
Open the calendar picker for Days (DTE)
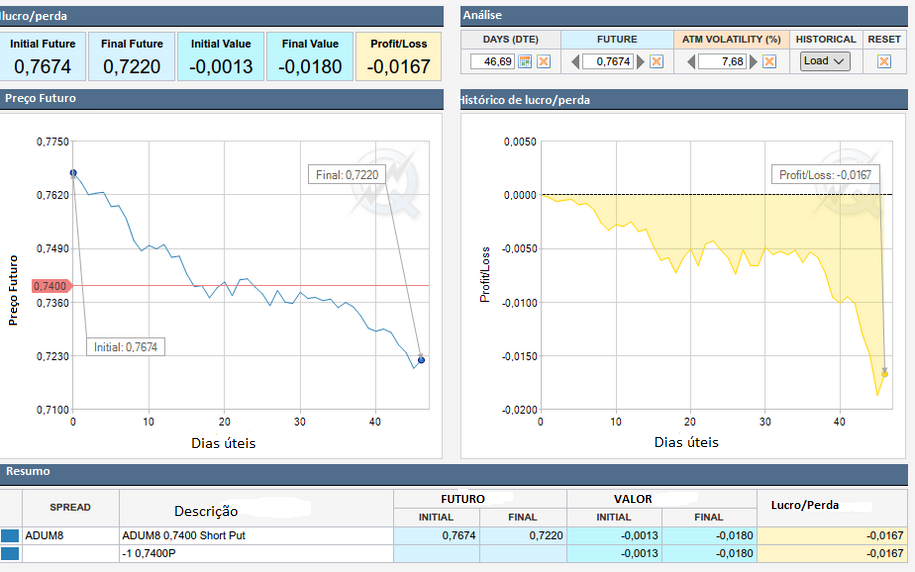[x=524, y=62]
